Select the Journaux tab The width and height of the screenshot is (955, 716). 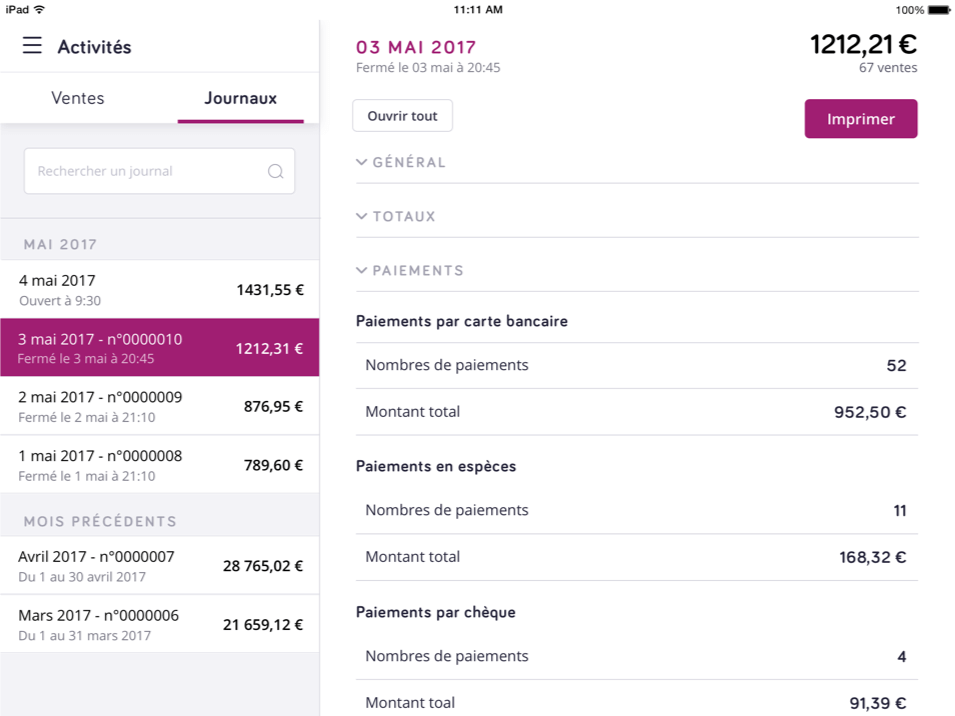click(x=240, y=98)
